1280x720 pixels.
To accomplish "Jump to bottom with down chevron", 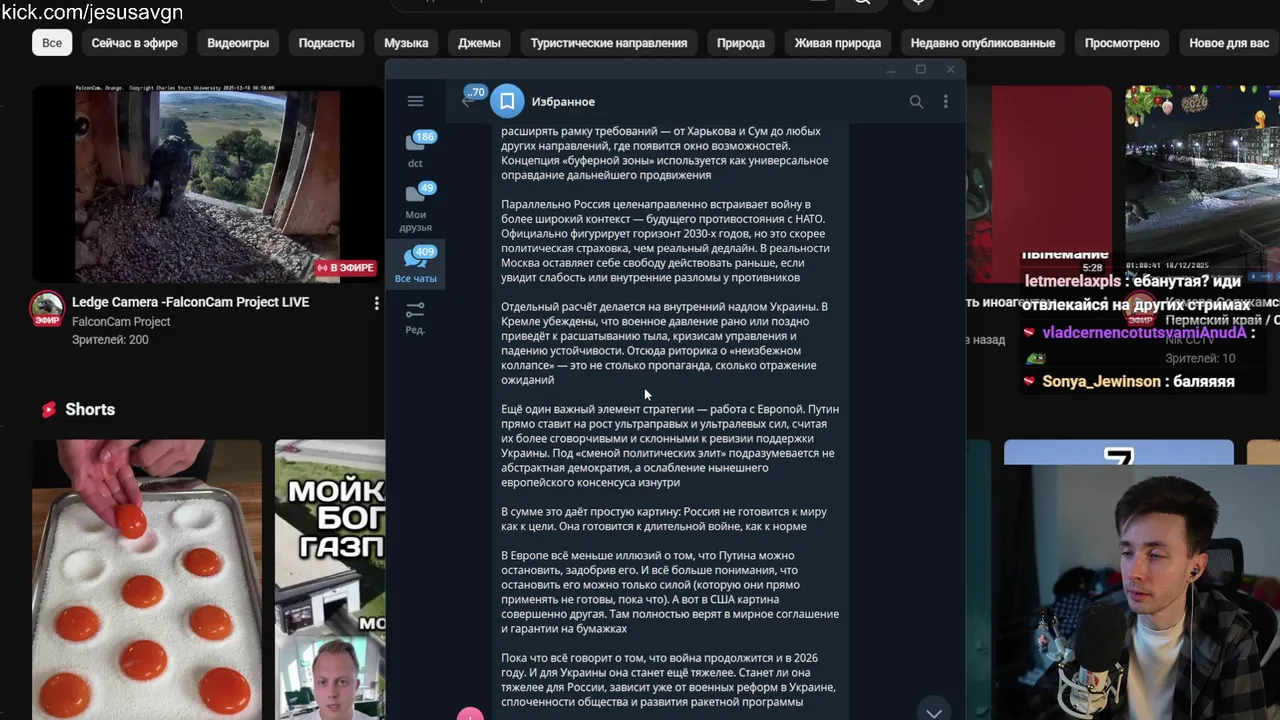I will coord(933,712).
